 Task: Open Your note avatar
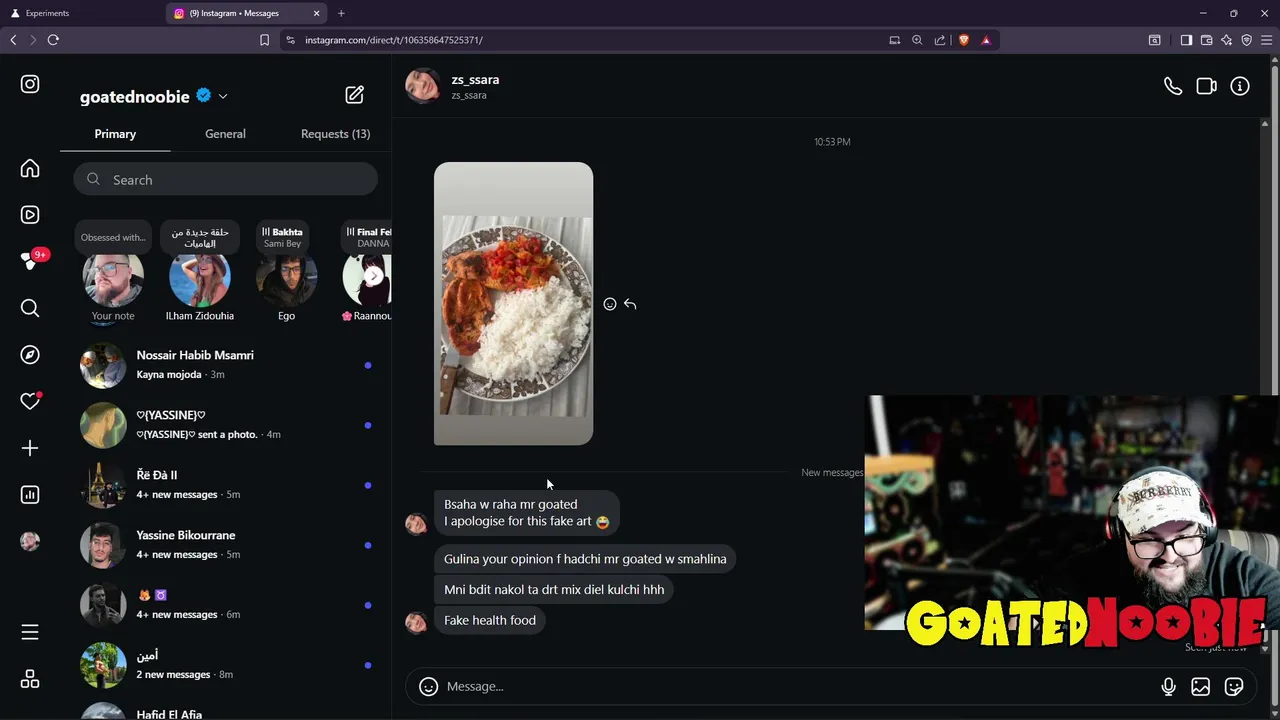coord(113,279)
